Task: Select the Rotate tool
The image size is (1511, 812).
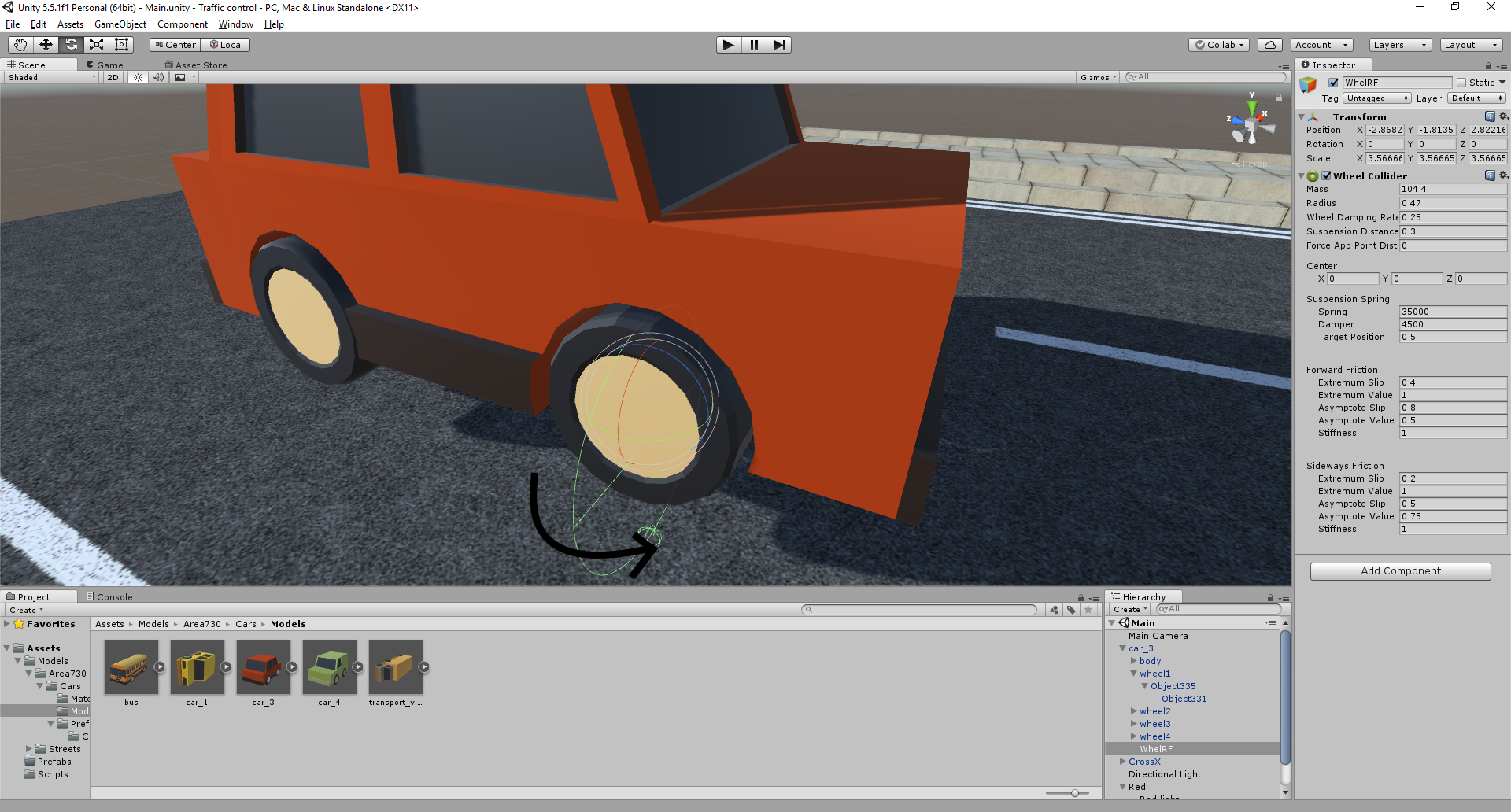Action: click(71, 45)
